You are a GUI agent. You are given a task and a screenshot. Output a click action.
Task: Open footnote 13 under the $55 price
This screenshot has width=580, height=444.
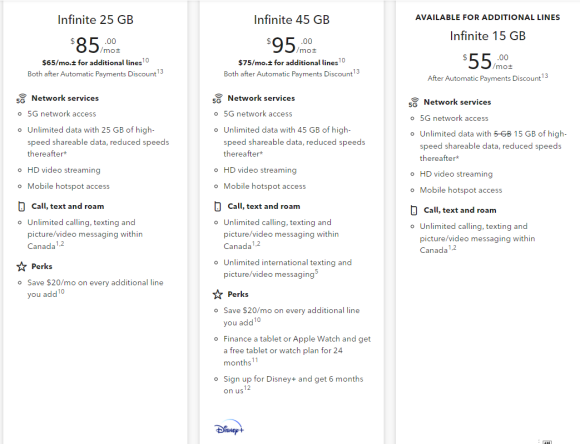click(544, 76)
